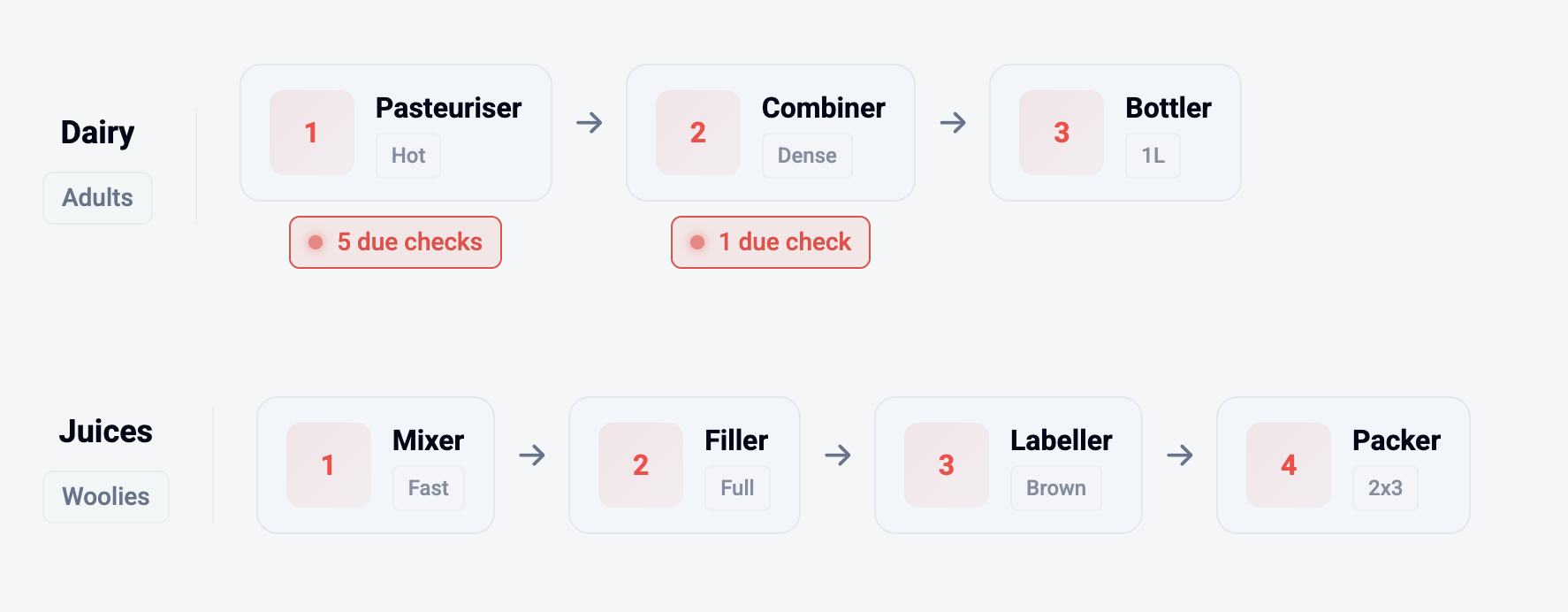
Task: Click the Labeller step number 3 badge
Action: tap(946, 465)
